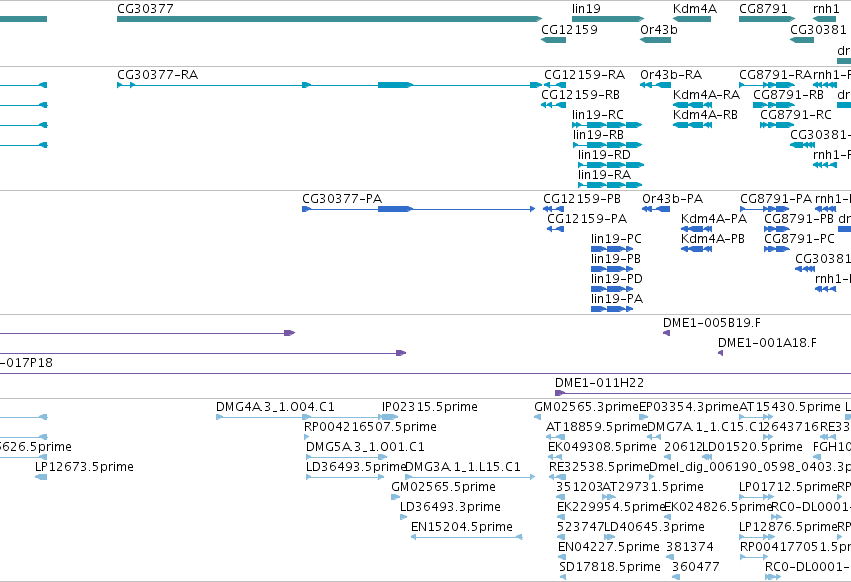The width and height of the screenshot is (851, 582).
Task: Click the Or43b gene label
Action: [x=659, y=30]
